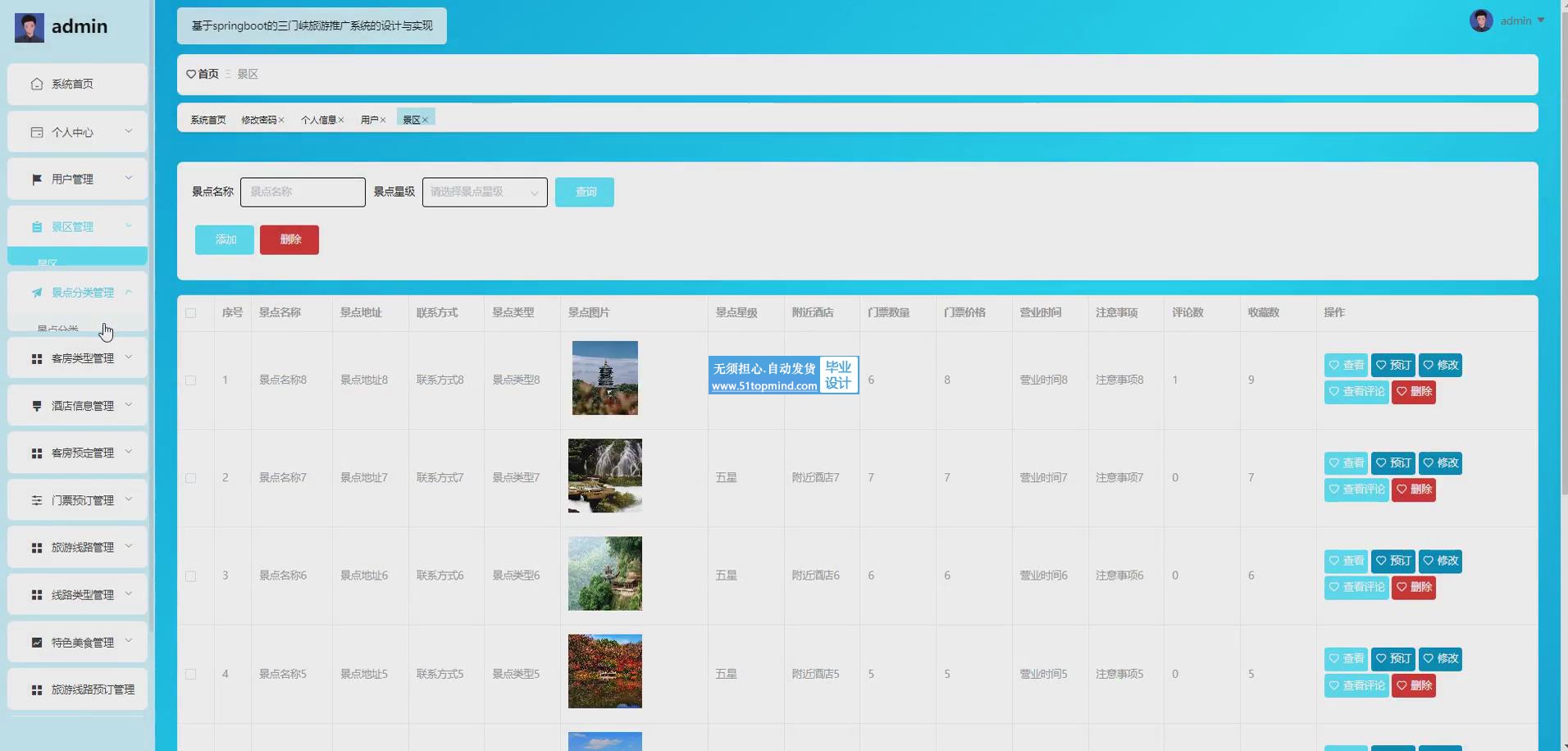Close the 用户 tab

pos(383,120)
